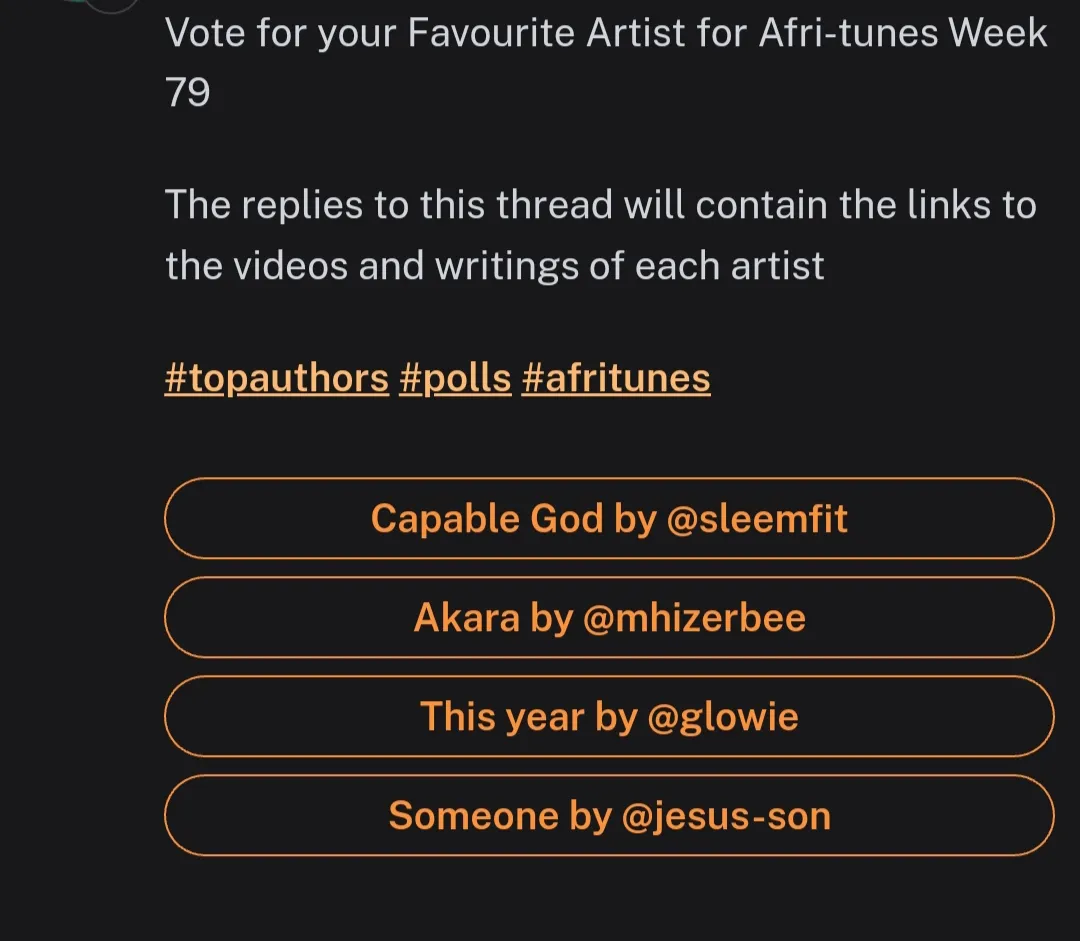Click the post title about Afri-tunes Week

[x=605, y=35]
